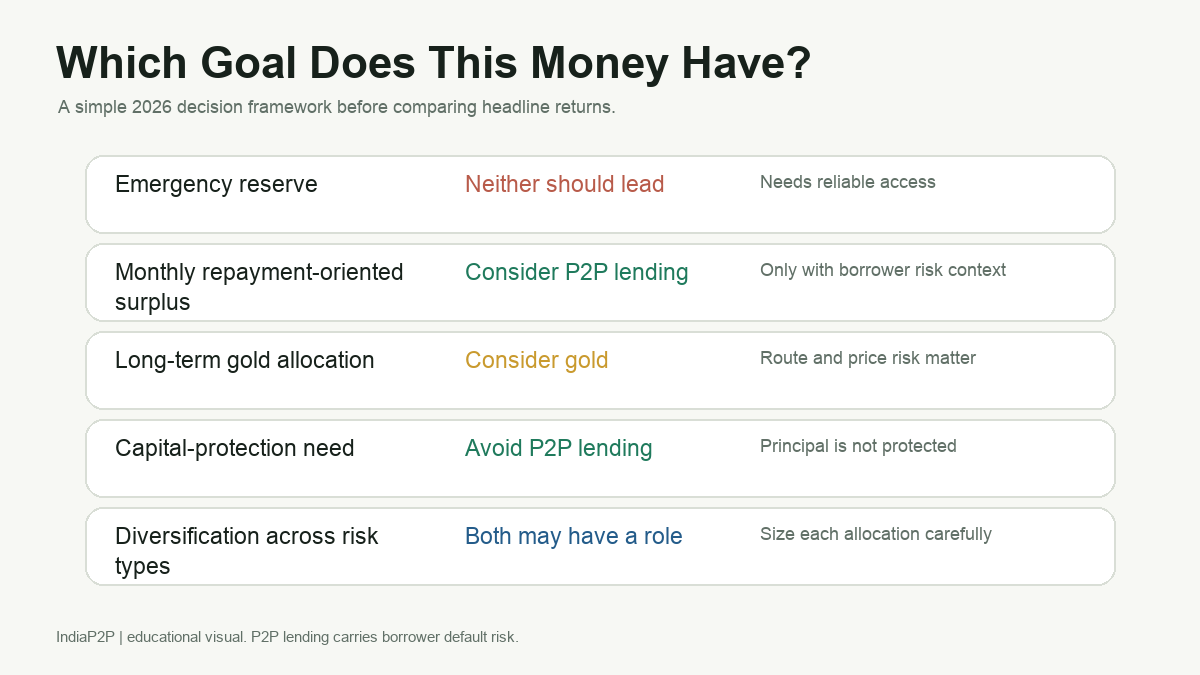Click 'Diversification across risk types' goal
The height and width of the screenshot is (675, 1200).
247,551
